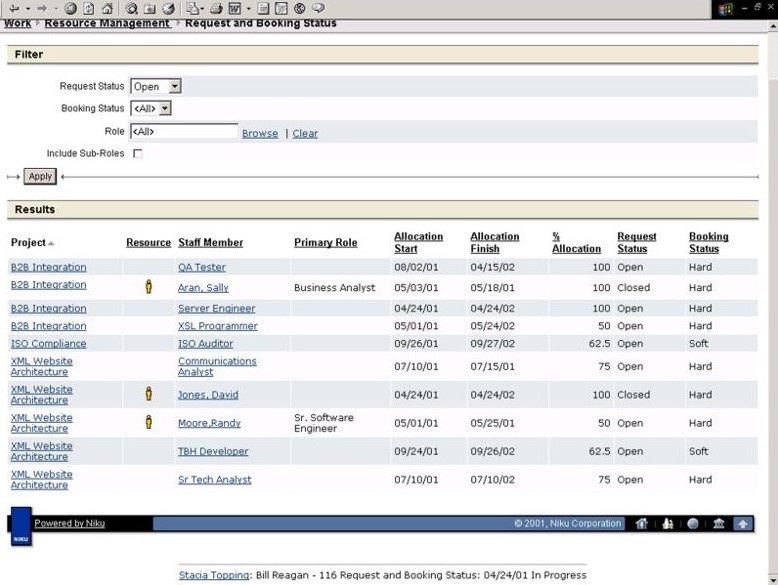This screenshot has height=585, width=778.
Task: Open the browser Search magnifier icon
Action: click(x=131, y=8)
